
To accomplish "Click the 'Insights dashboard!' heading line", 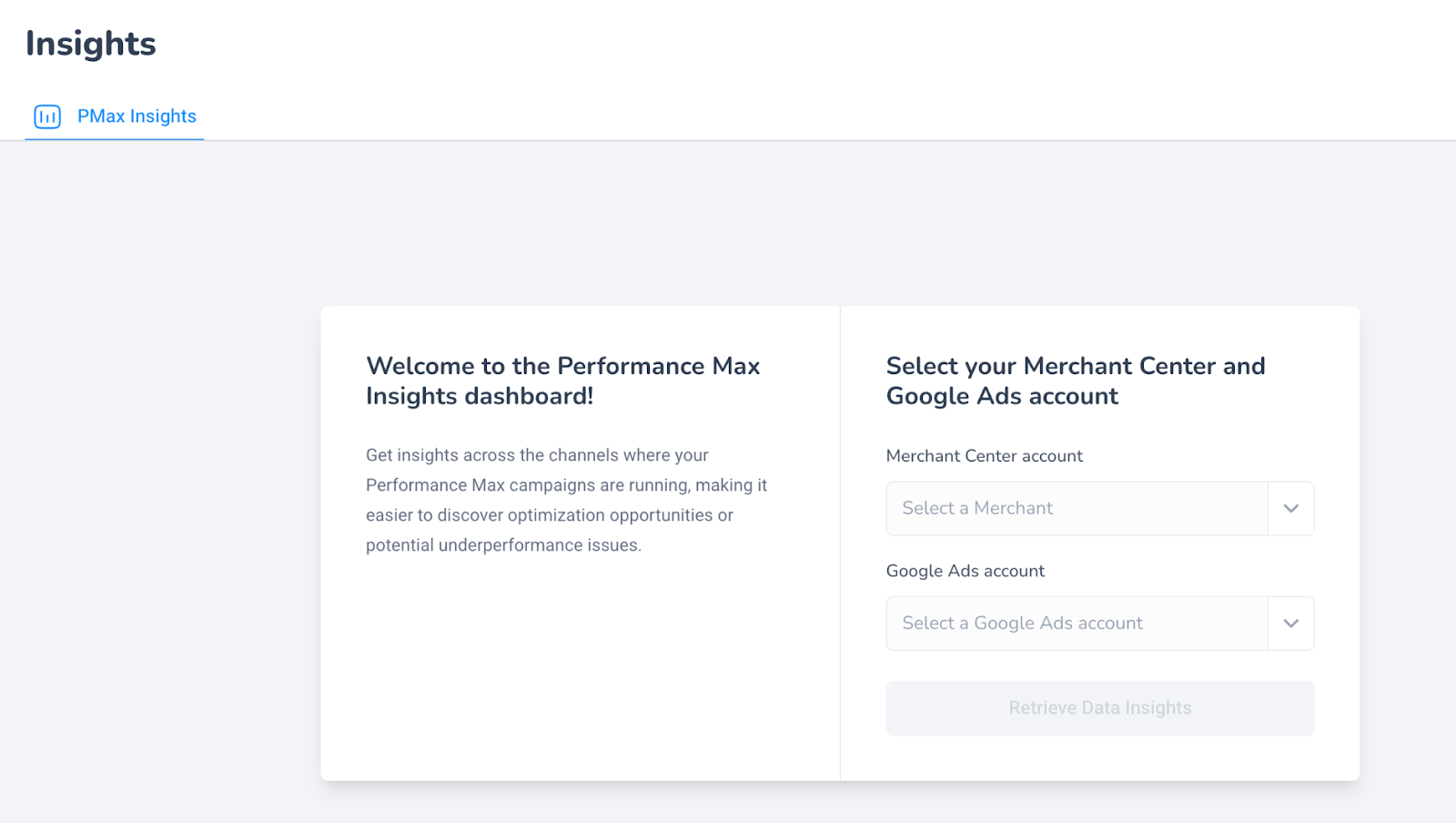I will 480,396.
